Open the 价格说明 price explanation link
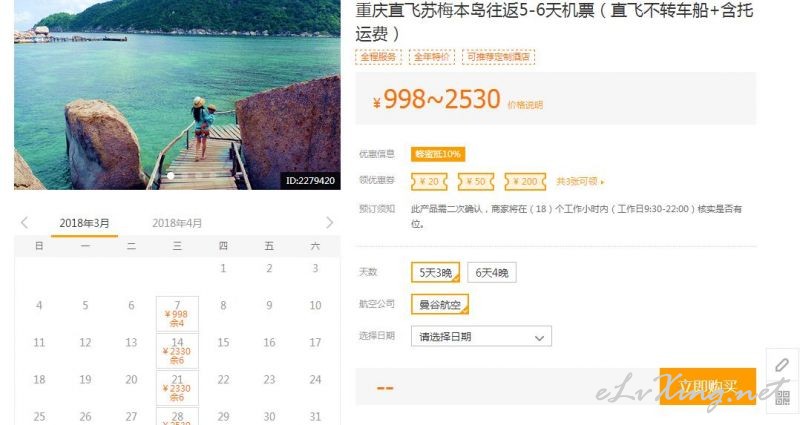 [525, 105]
